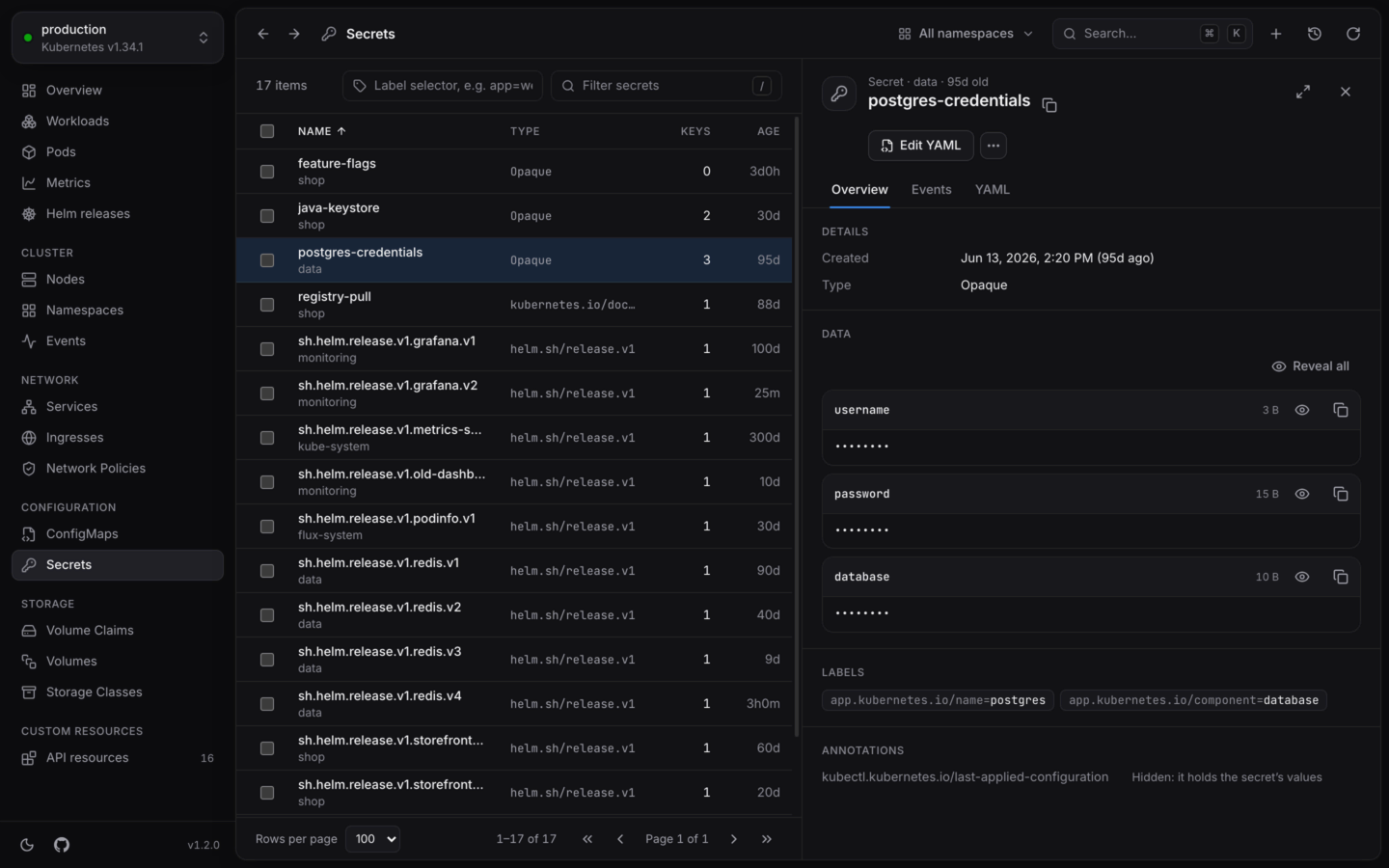Go back with the left arrow
This screenshot has height=868, width=1389.
[263, 34]
